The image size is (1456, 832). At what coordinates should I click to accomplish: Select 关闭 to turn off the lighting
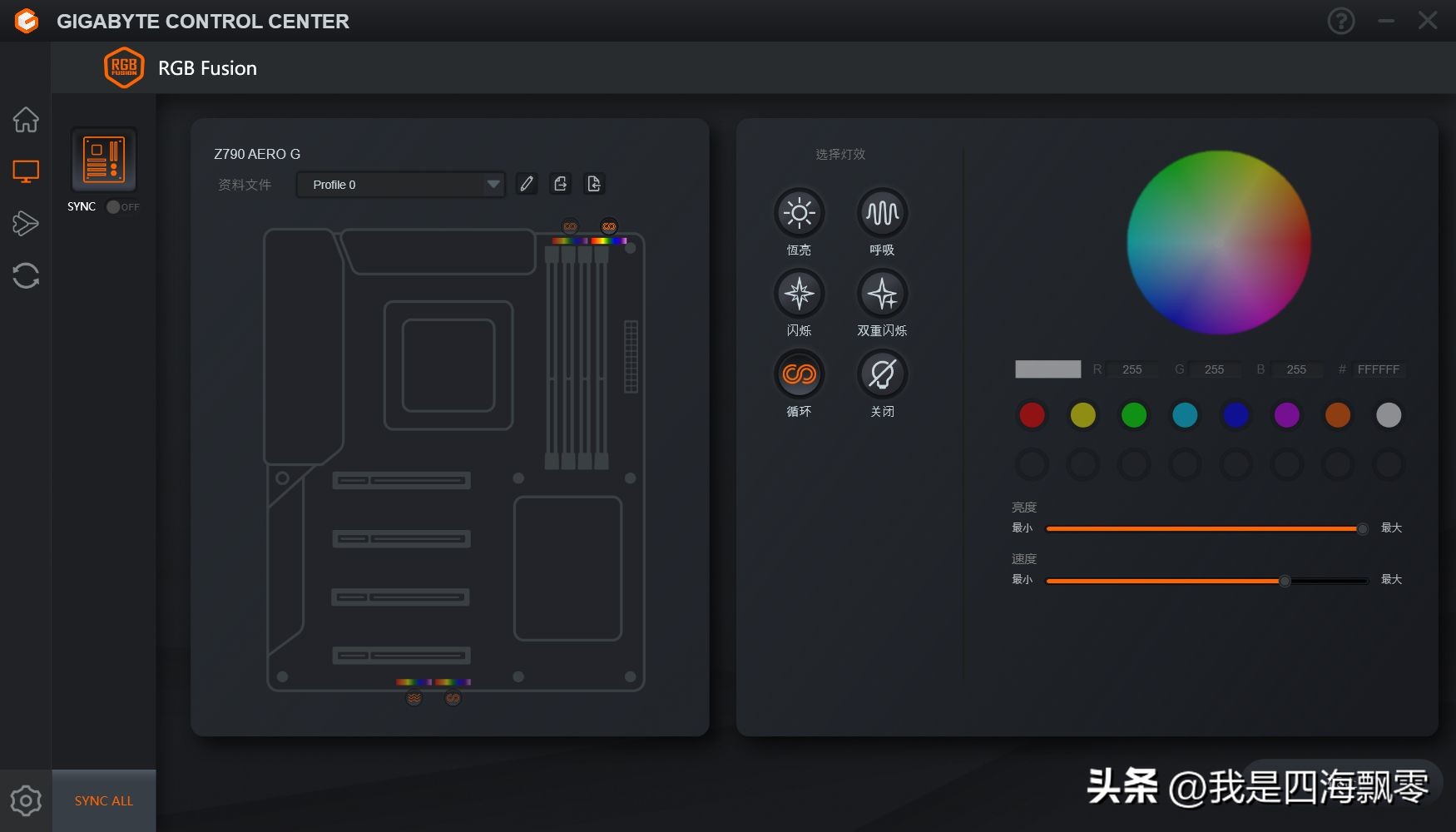[881, 374]
